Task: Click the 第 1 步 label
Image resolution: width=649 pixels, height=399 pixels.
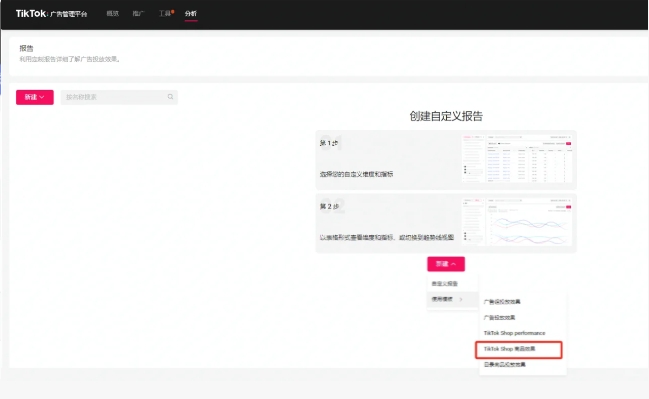Action: pos(329,143)
